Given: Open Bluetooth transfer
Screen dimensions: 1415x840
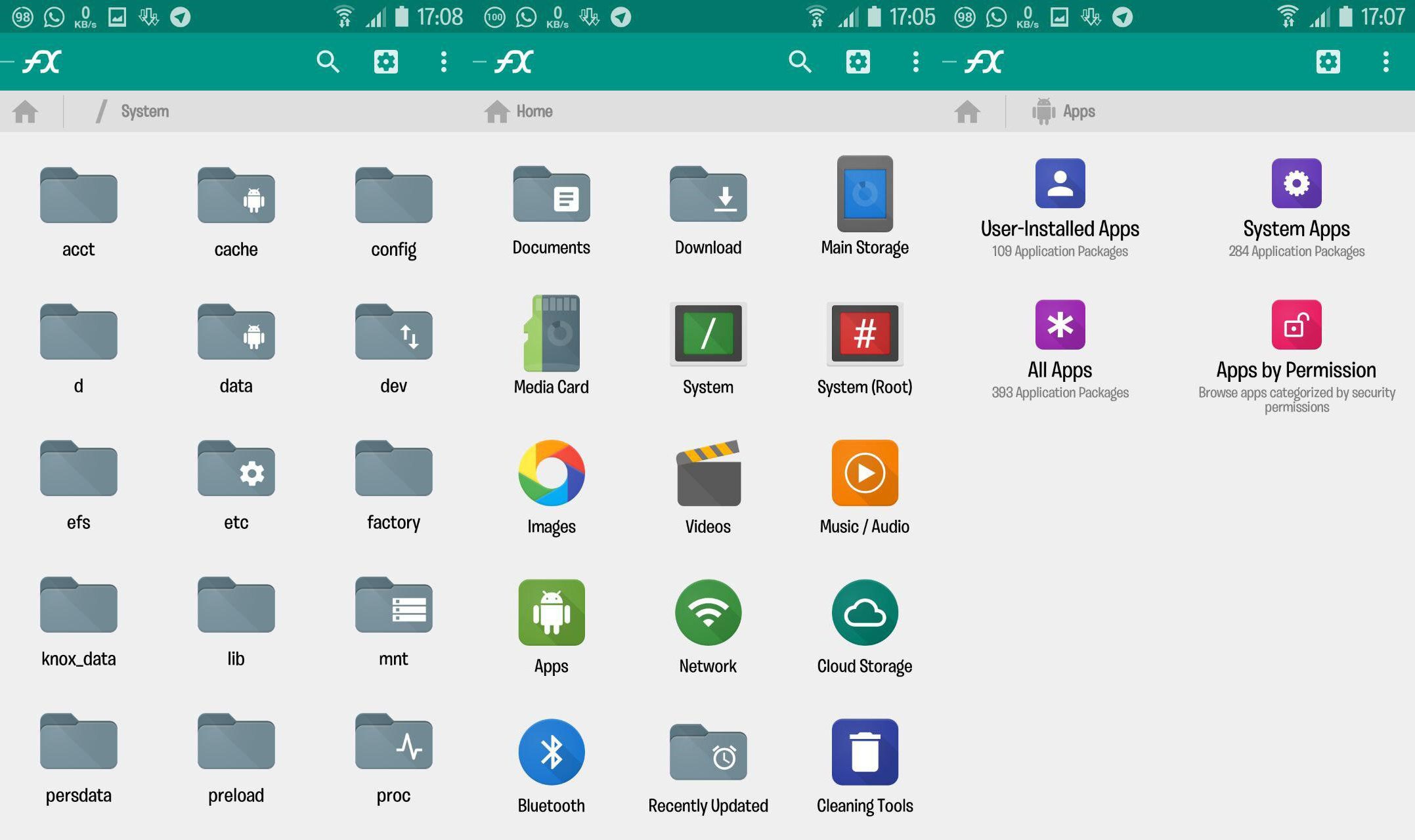Looking at the screenshot, I should point(551,752).
